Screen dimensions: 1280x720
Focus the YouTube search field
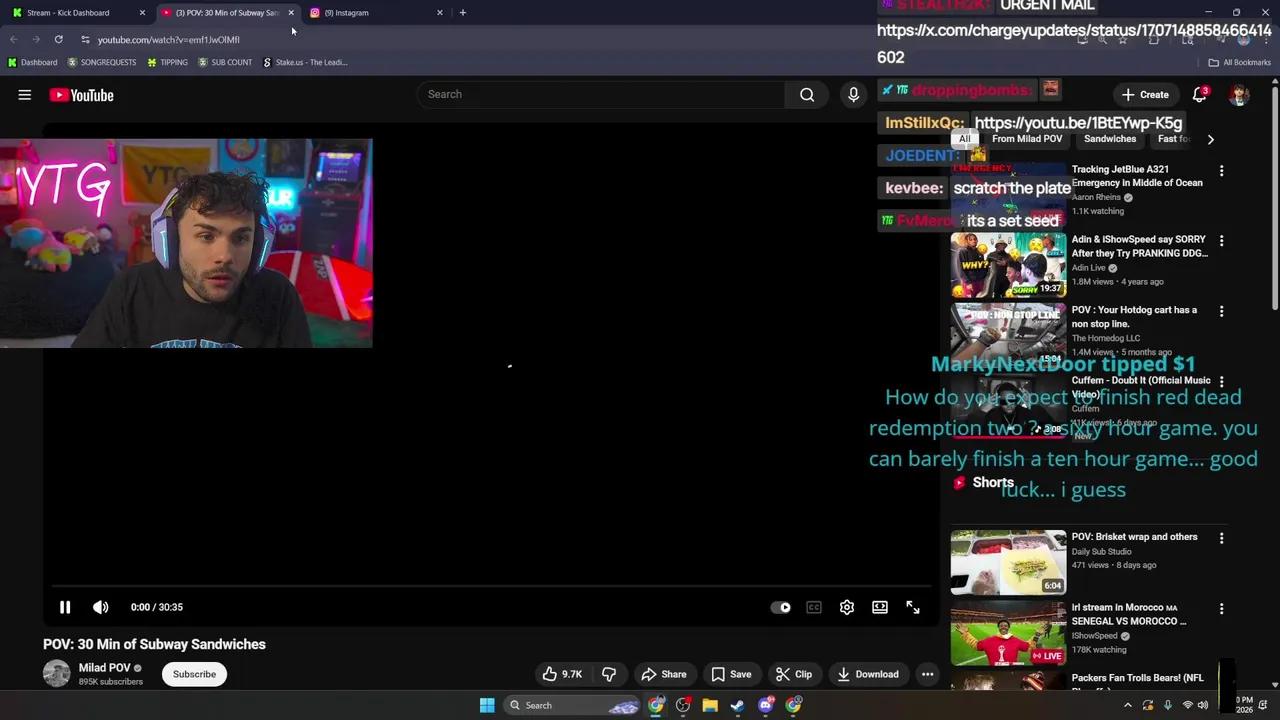(600, 94)
